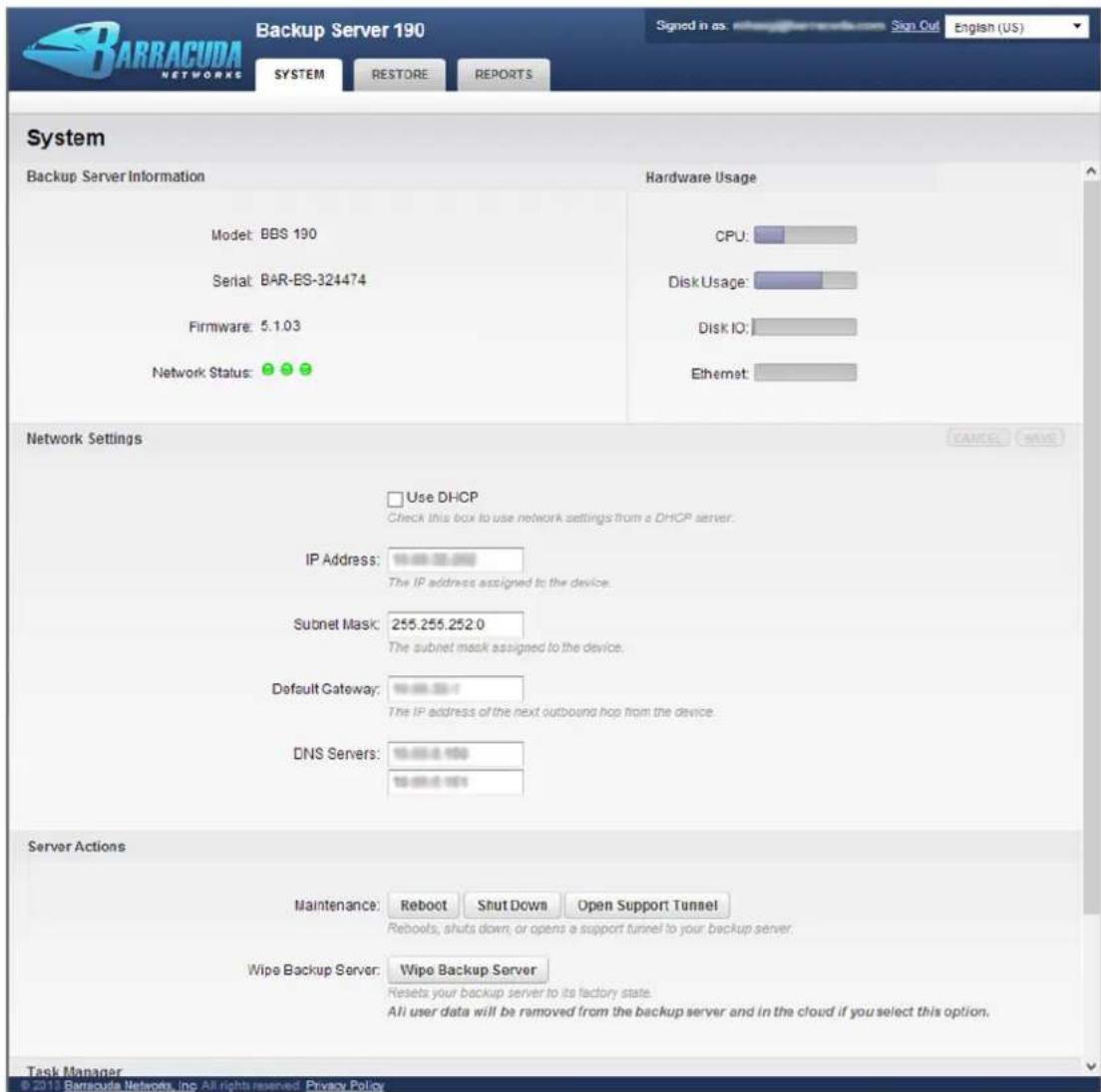This screenshot has width=1101, height=1092.
Task: Click the Hardware Usage heading
Action: coord(701,178)
